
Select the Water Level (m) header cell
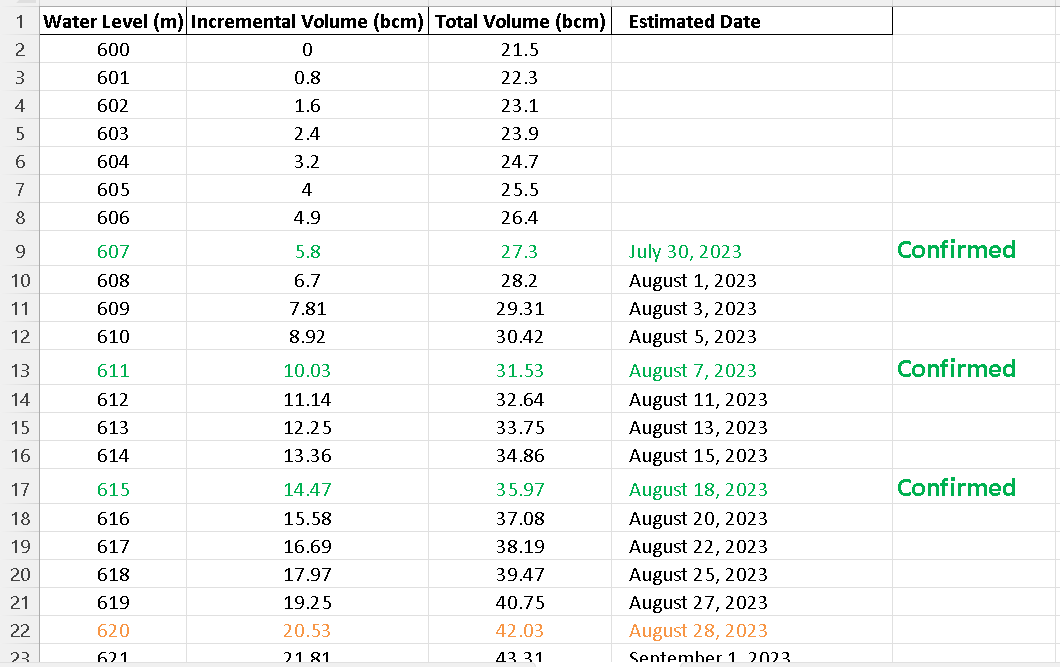[x=113, y=22]
